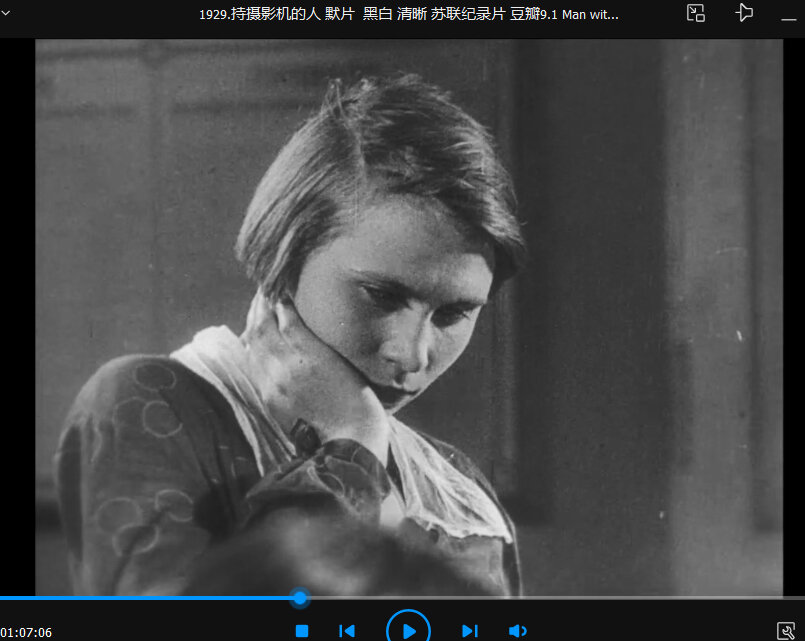Play the paused video
The height and width of the screenshot is (641, 805).
408,631
